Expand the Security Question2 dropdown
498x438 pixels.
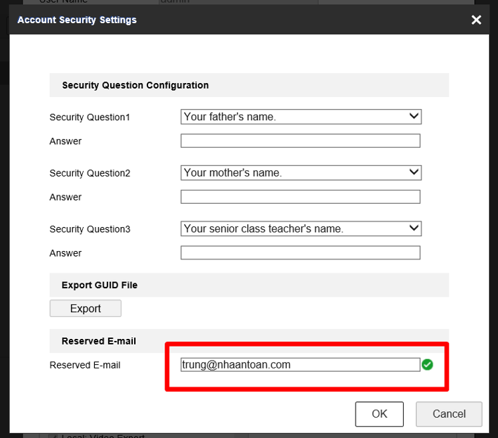(301, 173)
